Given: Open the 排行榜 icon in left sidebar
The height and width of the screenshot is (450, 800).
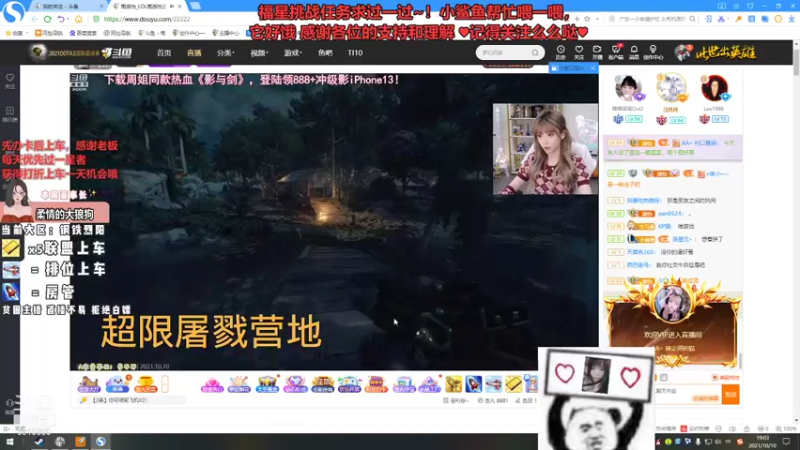Looking at the screenshot, I should [10, 114].
